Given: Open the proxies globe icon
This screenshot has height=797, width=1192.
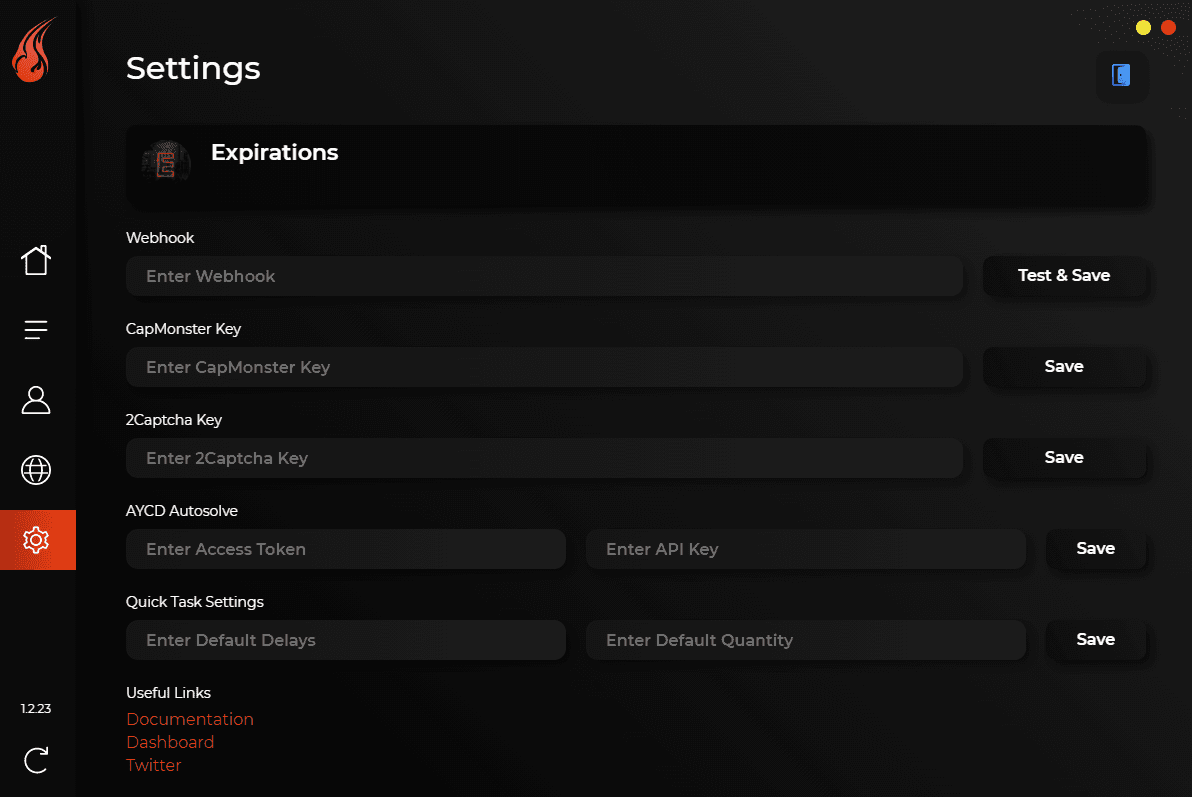Looking at the screenshot, I should pos(36,470).
